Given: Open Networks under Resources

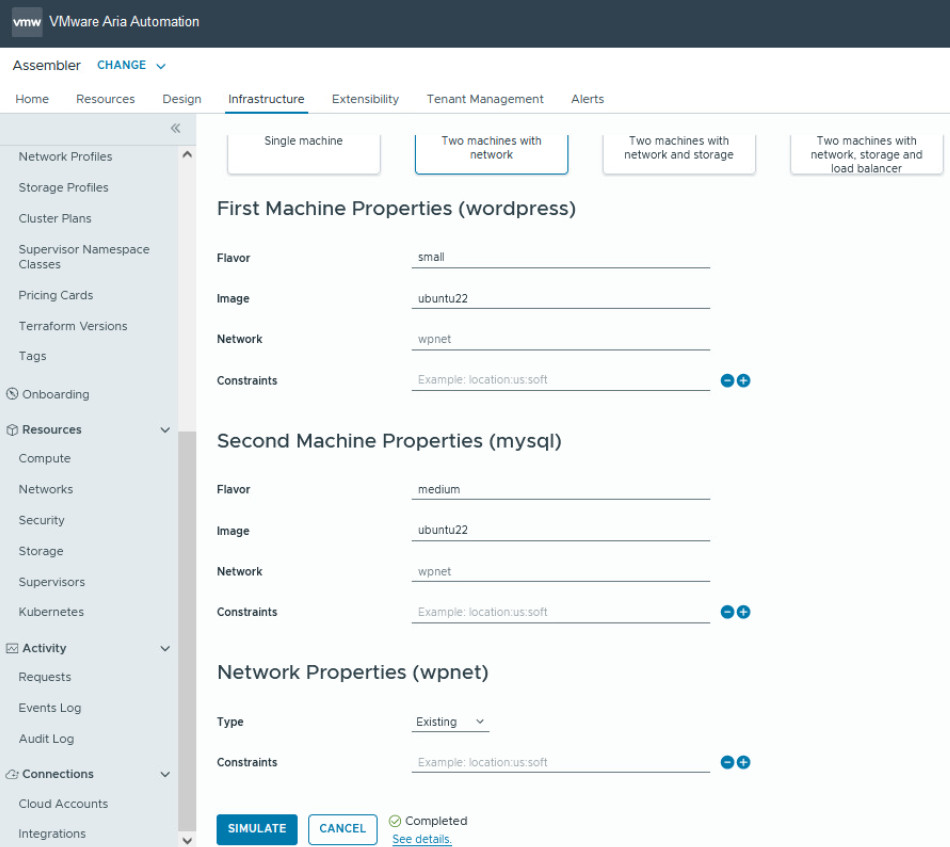Looking at the screenshot, I should [x=46, y=490].
